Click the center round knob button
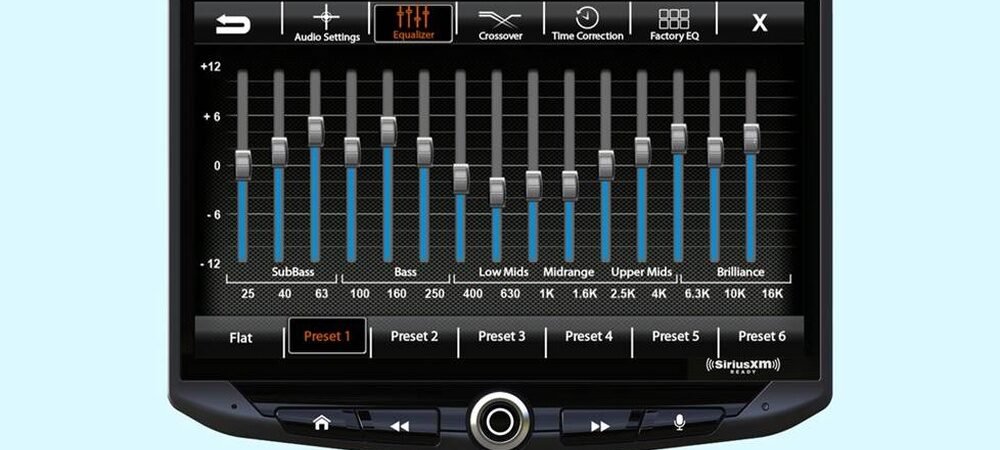This screenshot has height=450, width=1000. pyautogui.click(x=500, y=421)
